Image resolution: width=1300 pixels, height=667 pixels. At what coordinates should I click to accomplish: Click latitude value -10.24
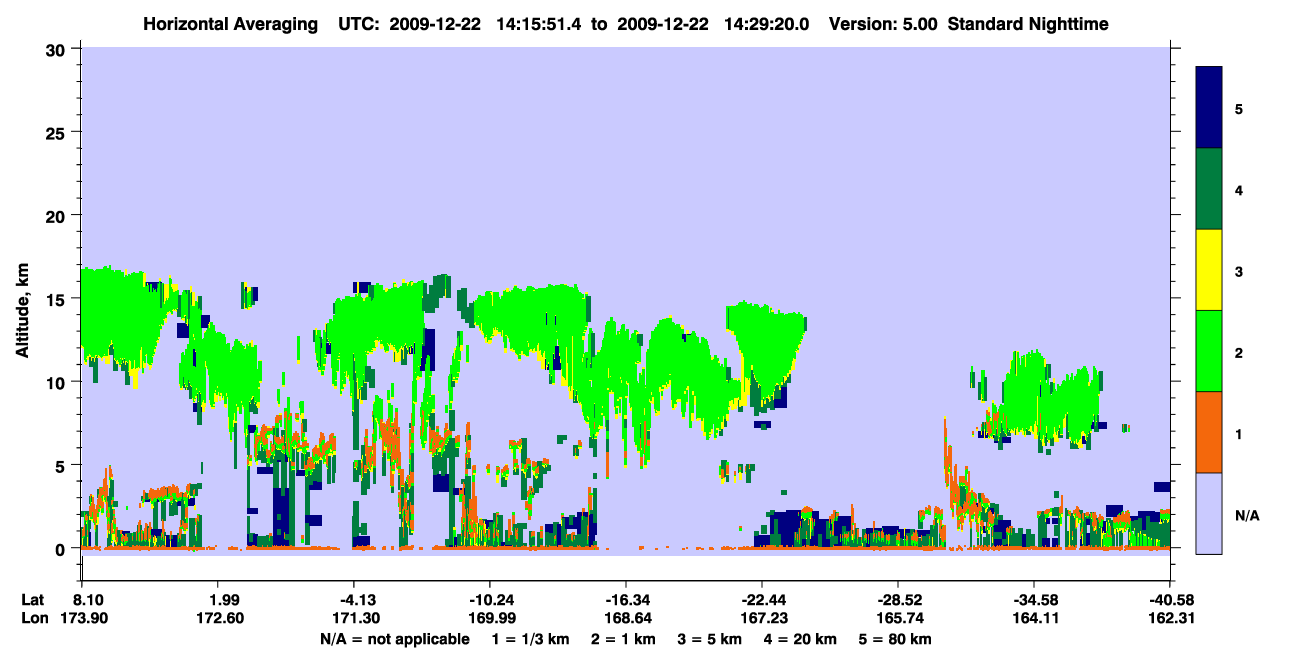[x=490, y=599]
